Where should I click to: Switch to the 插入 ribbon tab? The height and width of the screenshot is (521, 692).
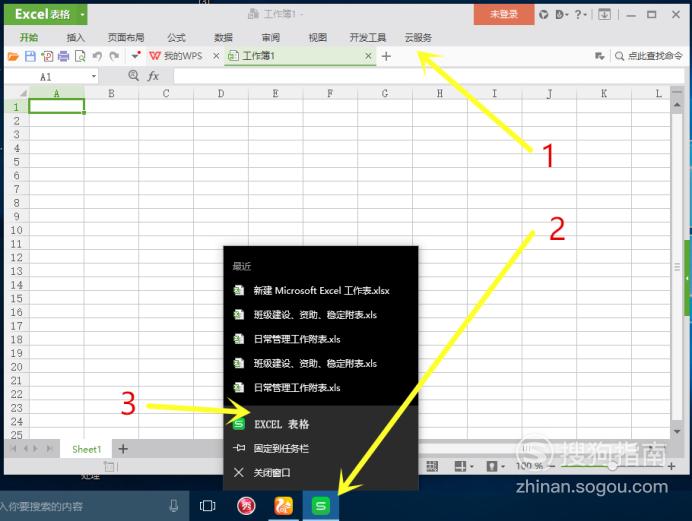(75, 37)
